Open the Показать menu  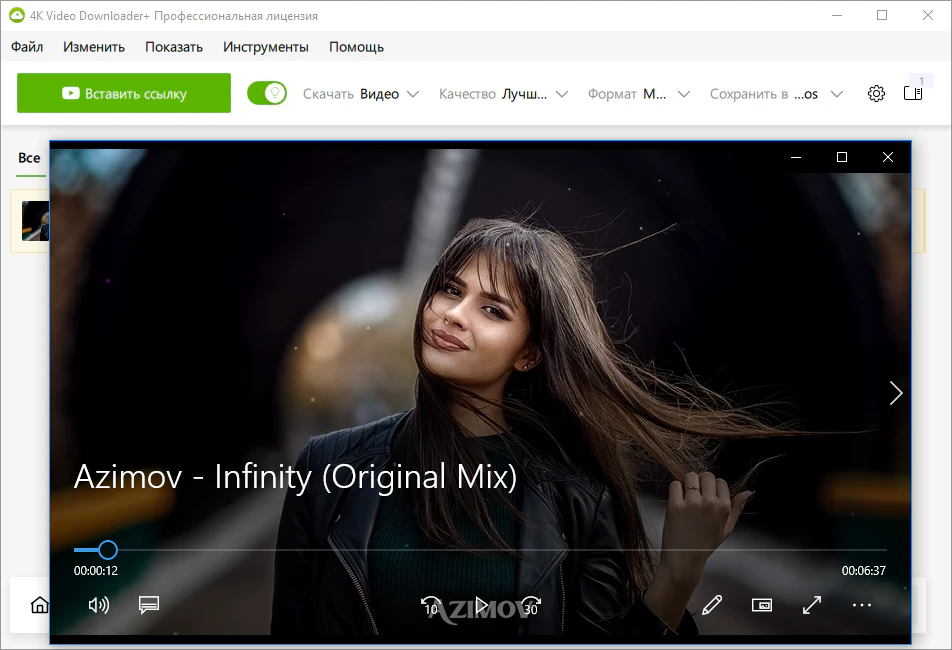(x=174, y=47)
